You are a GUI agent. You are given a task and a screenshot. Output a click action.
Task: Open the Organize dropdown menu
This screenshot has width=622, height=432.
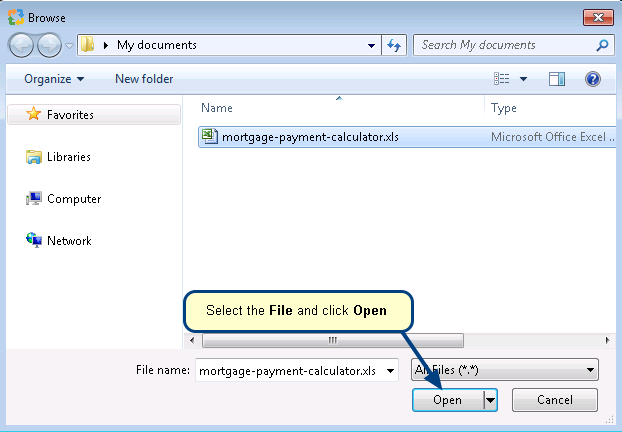pyautogui.click(x=54, y=79)
